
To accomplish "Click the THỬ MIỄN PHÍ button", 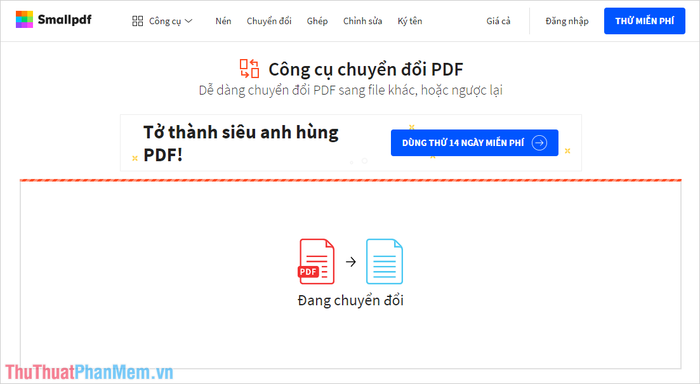I will coord(645,21).
